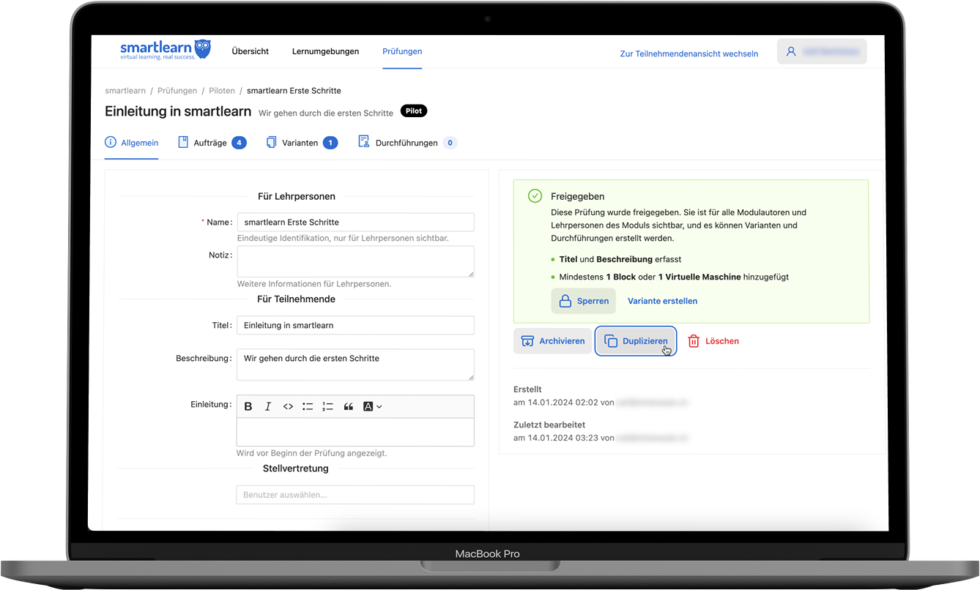Image resolution: width=980 pixels, height=590 pixels.
Task: Click the code formatting icon
Action: coord(288,406)
